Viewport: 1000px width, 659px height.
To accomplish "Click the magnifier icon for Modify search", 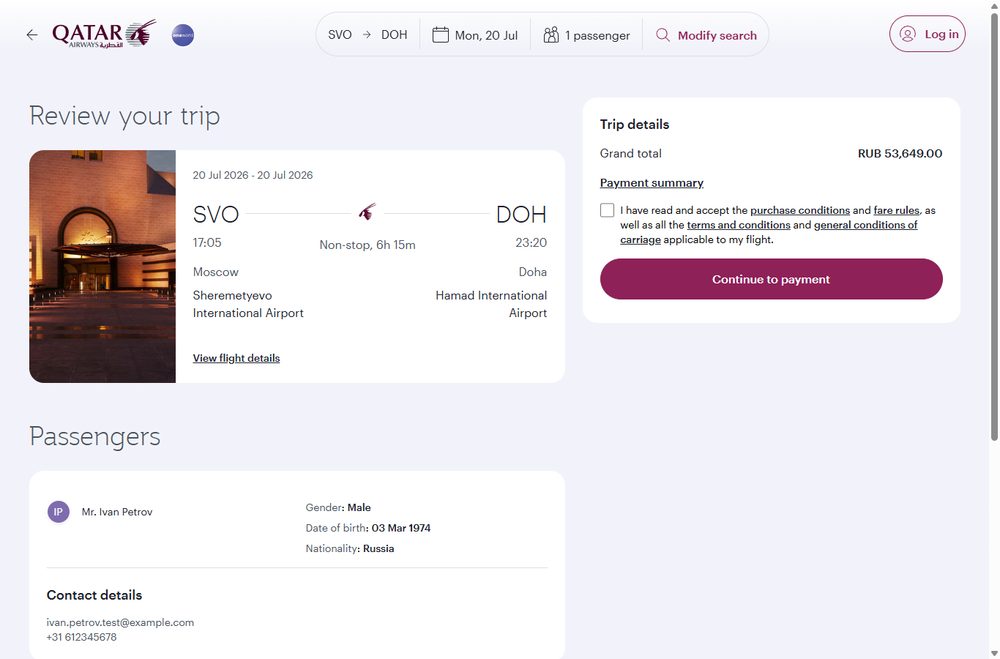I will coord(663,35).
